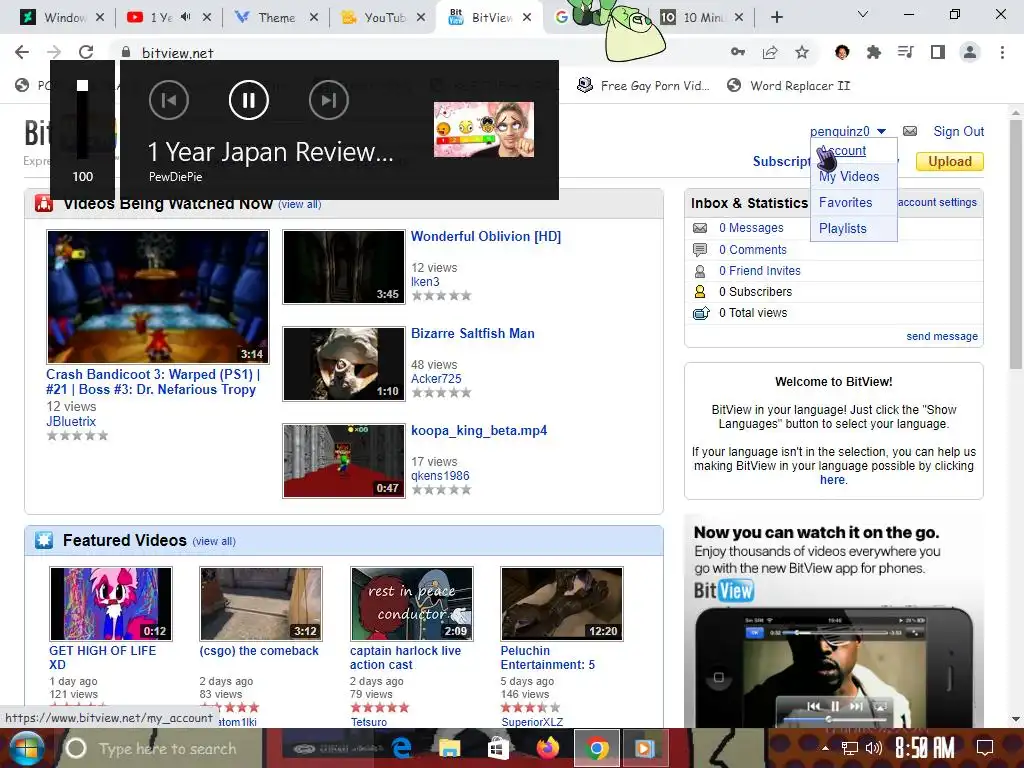Open Firefox from the taskbar
Viewport: 1024px width, 768px height.
547,748
